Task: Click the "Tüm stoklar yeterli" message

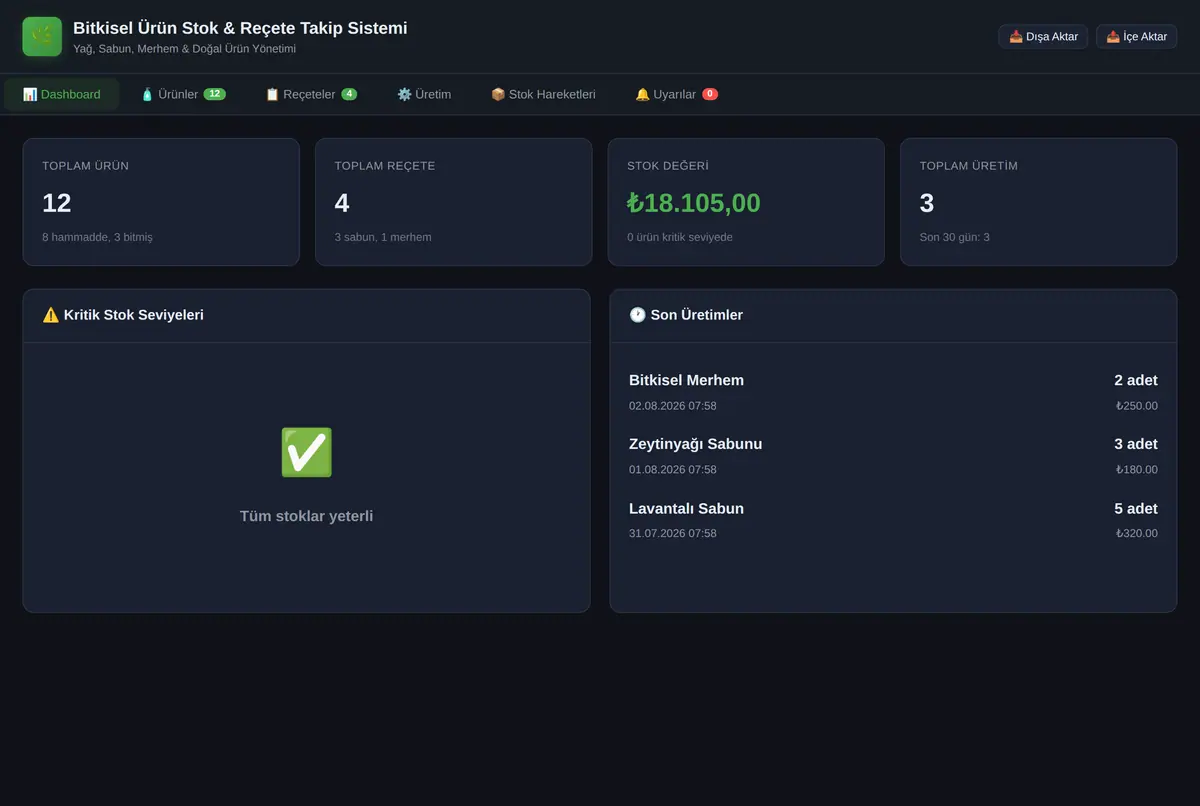Action: [306, 516]
